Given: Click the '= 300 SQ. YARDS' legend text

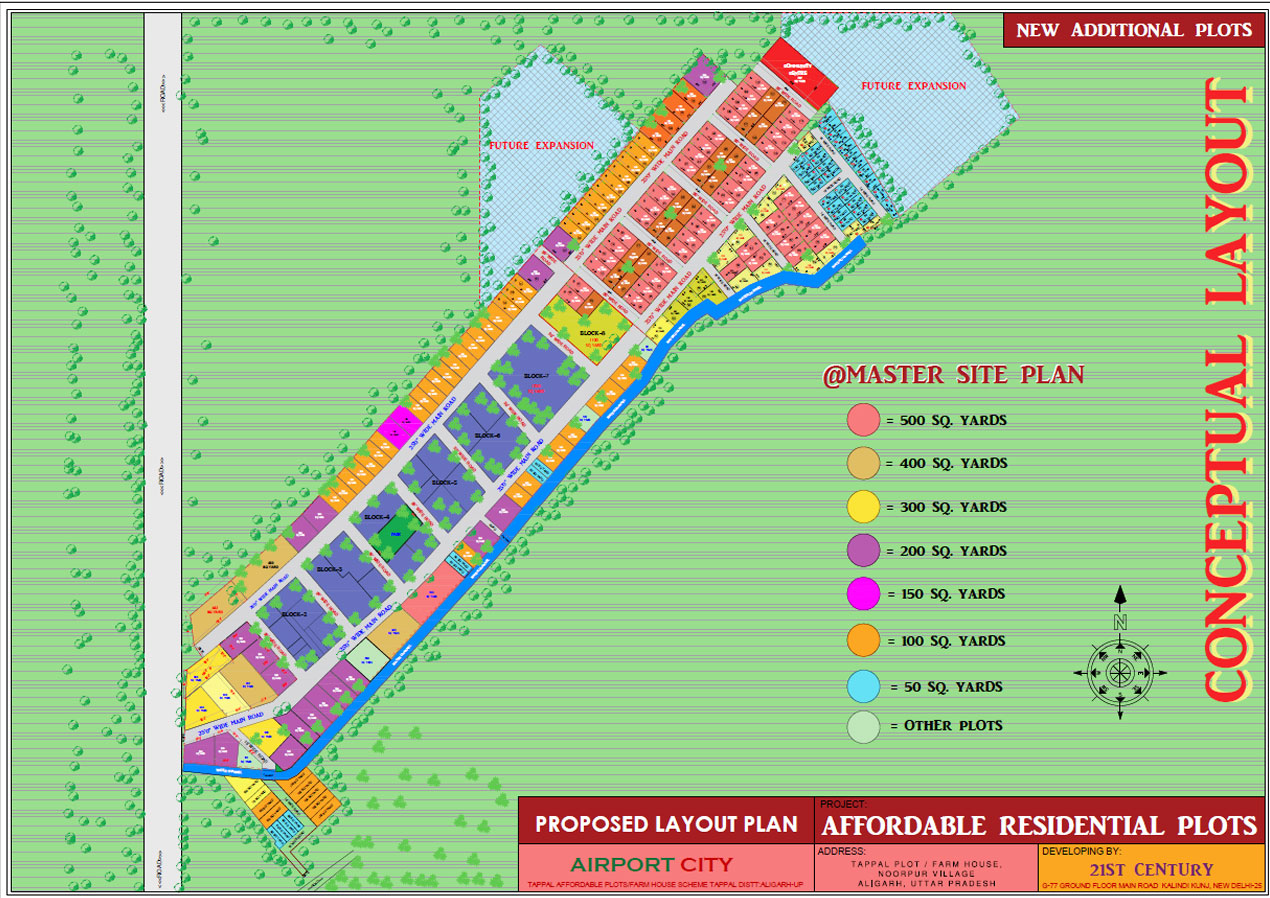Looking at the screenshot, I should click(x=946, y=507).
